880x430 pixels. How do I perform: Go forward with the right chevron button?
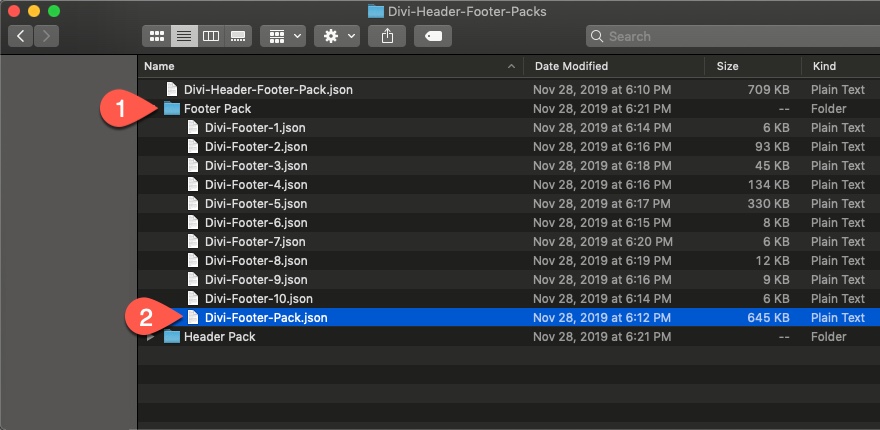click(x=46, y=36)
